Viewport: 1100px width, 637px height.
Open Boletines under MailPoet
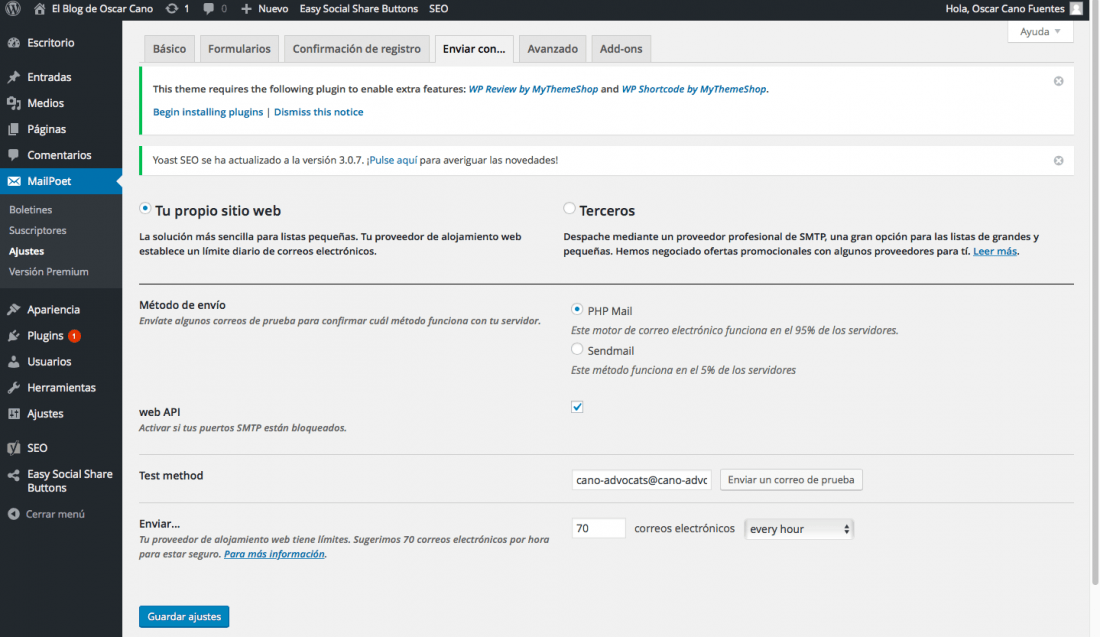(30, 210)
